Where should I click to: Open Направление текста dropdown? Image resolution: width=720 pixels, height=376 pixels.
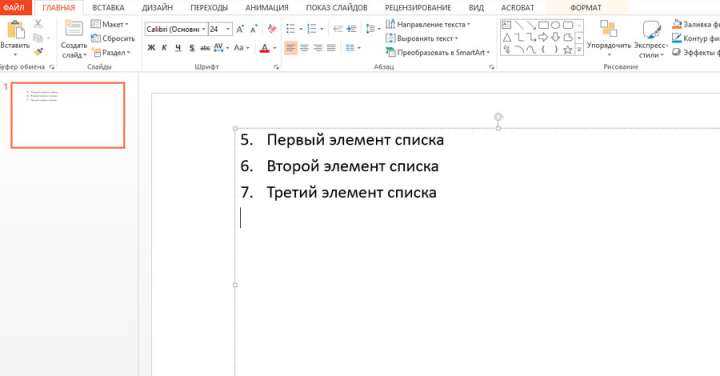pyautogui.click(x=428, y=24)
